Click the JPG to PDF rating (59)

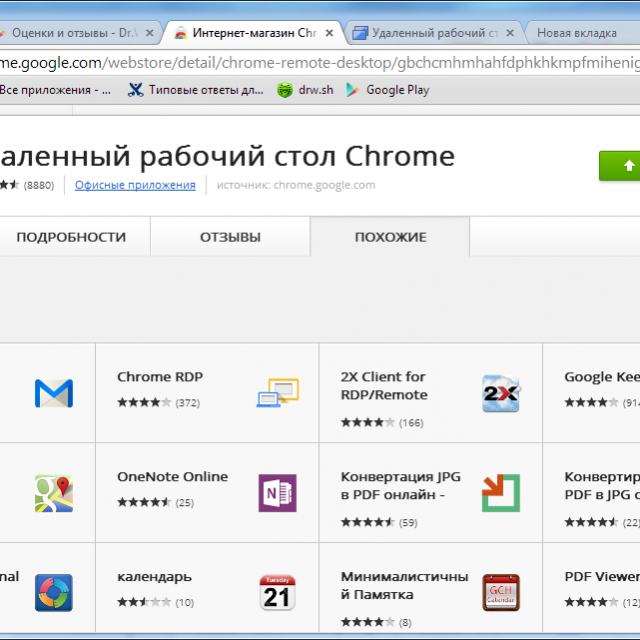379,522
